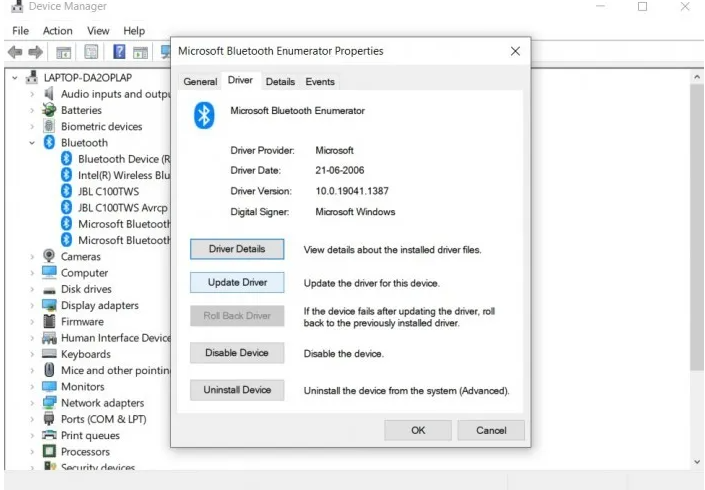705x490 pixels.
Task: Click the Biometric devices fingerprint icon
Action: coord(49,126)
